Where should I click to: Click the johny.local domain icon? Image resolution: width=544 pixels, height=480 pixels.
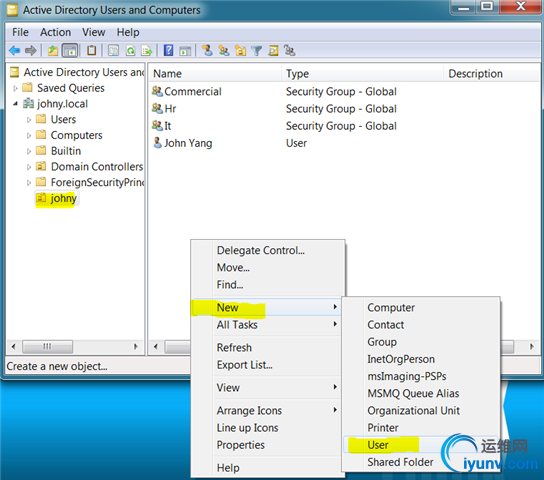click(28, 103)
